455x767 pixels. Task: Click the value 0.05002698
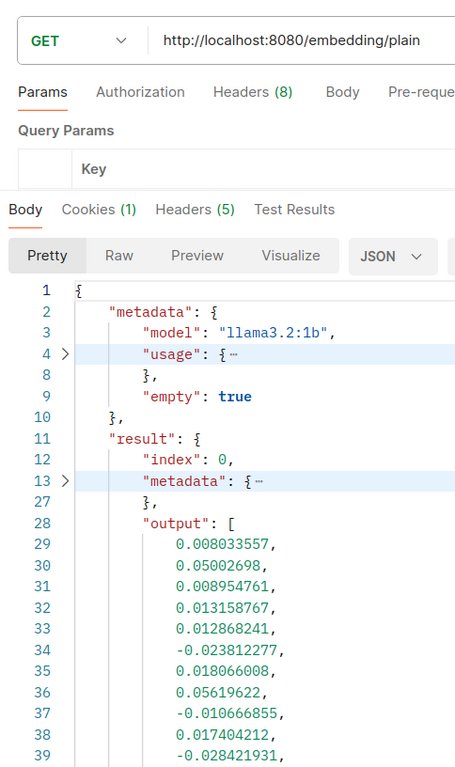(x=218, y=565)
